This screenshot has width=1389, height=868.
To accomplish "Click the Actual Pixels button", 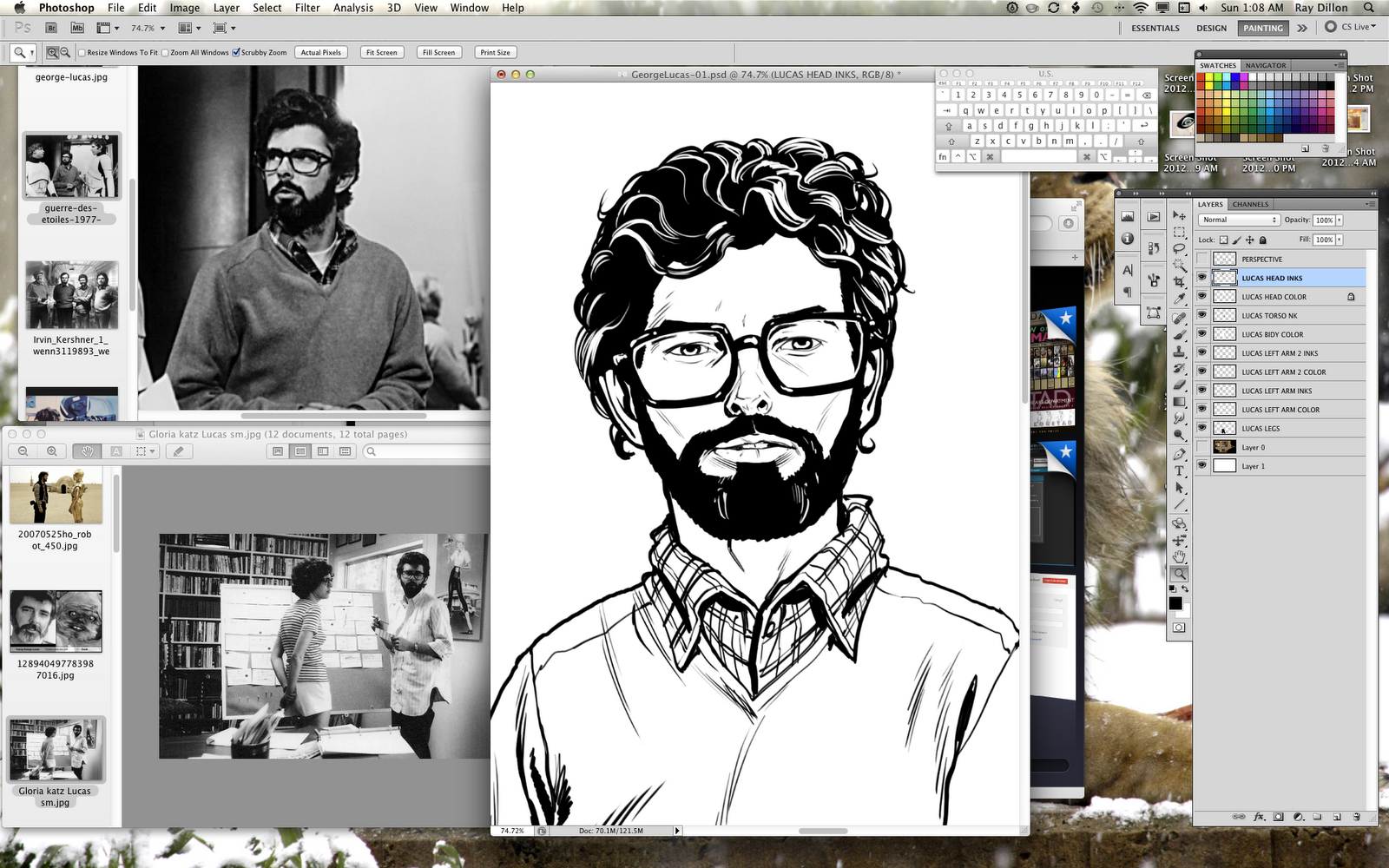I will (321, 53).
